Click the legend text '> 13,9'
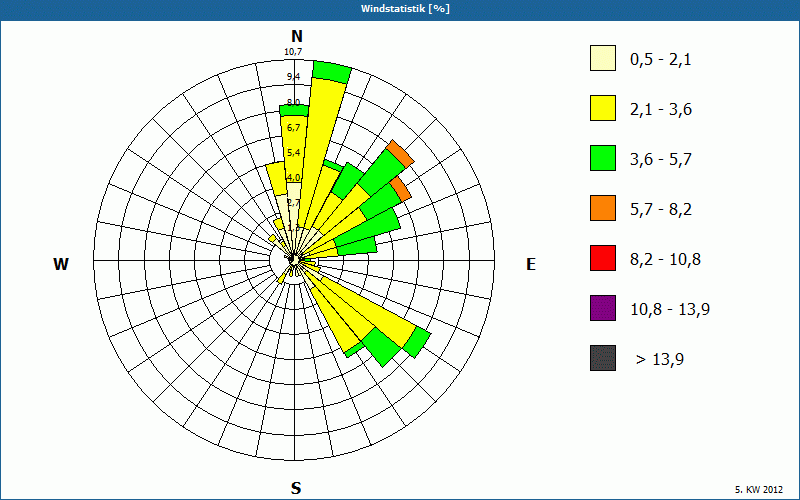Viewport: 800px width, 500px height. coord(660,360)
